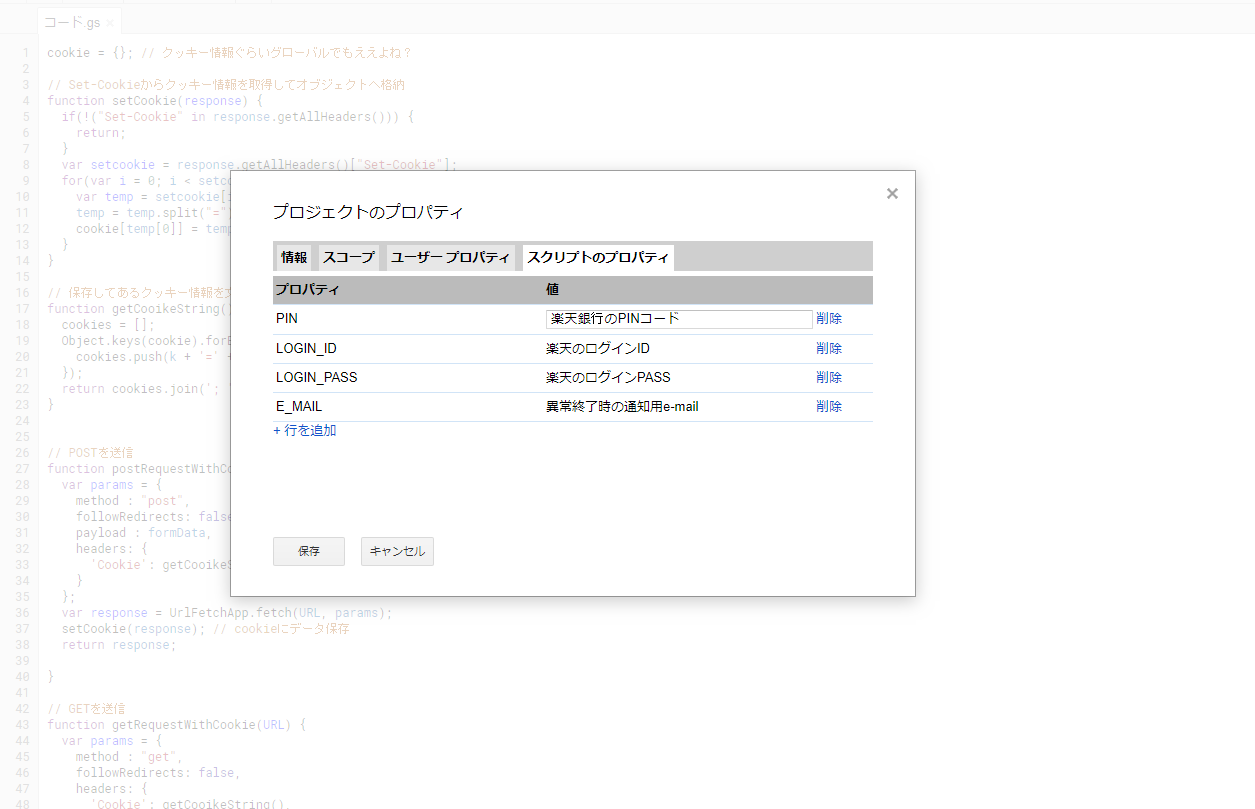Screen dimensions: 1255x809
Task: Cancel with the キャンセル button
Action: (397, 551)
